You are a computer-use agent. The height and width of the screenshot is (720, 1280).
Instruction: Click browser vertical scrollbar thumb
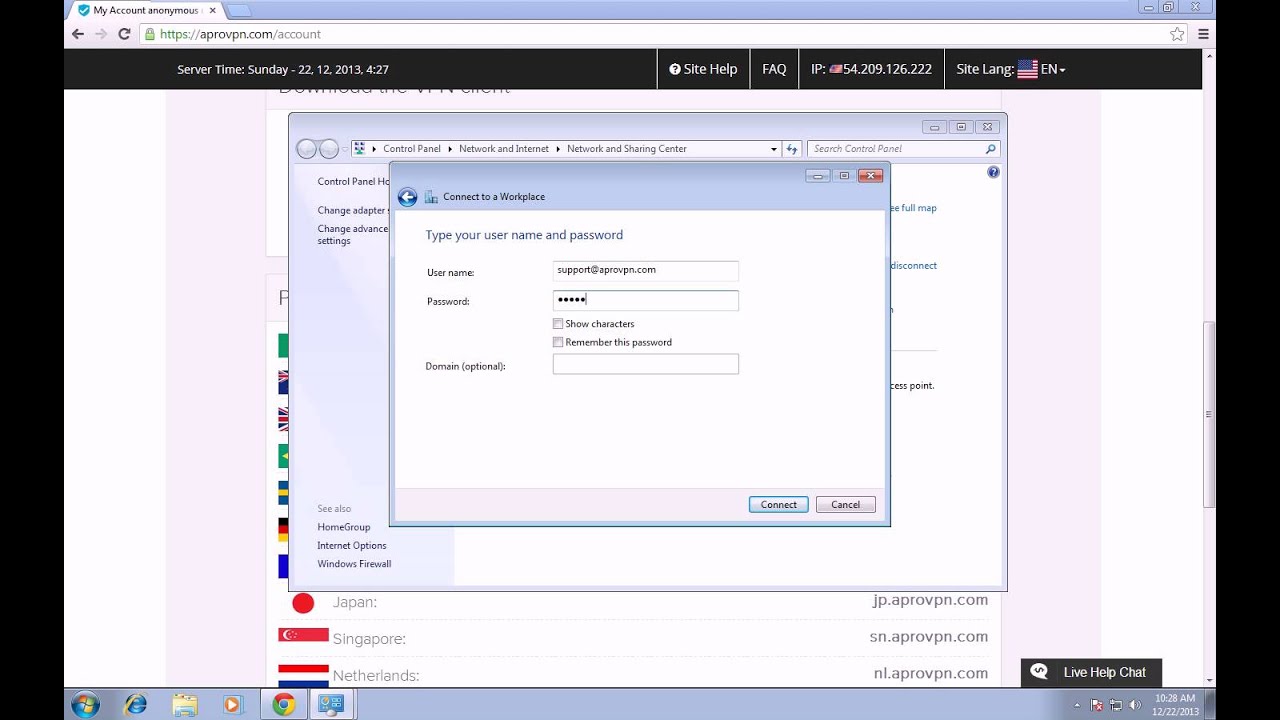pyautogui.click(x=1209, y=414)
